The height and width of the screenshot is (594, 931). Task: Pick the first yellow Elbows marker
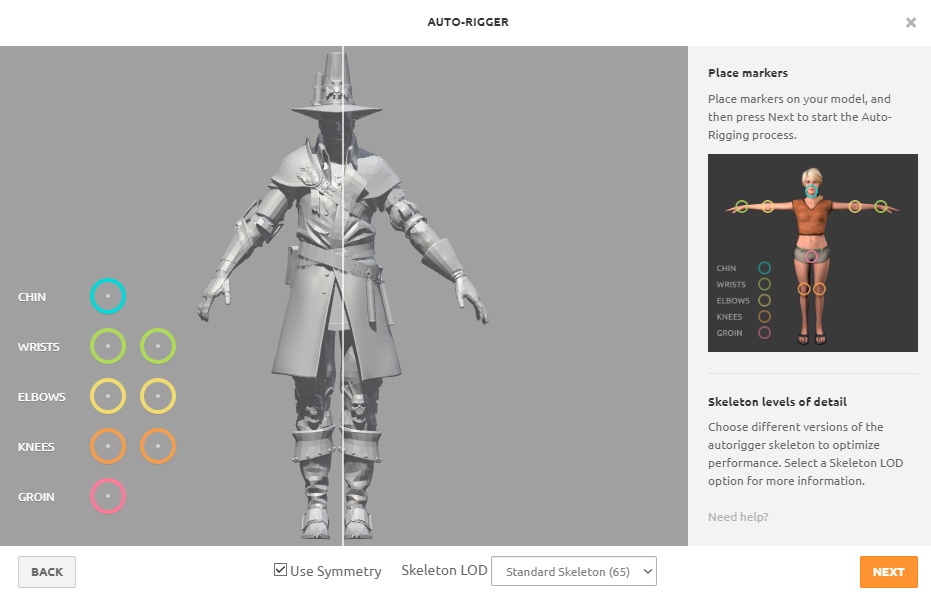click(108, 396)
